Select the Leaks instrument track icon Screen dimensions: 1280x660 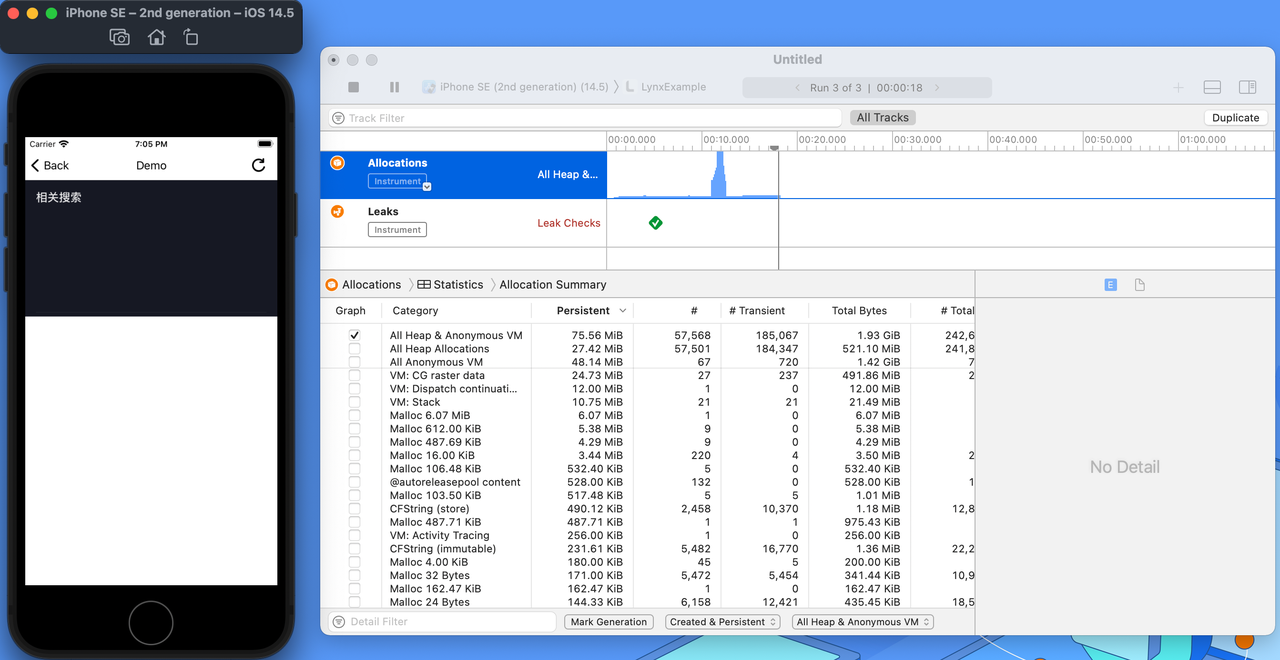coord(338,211)
